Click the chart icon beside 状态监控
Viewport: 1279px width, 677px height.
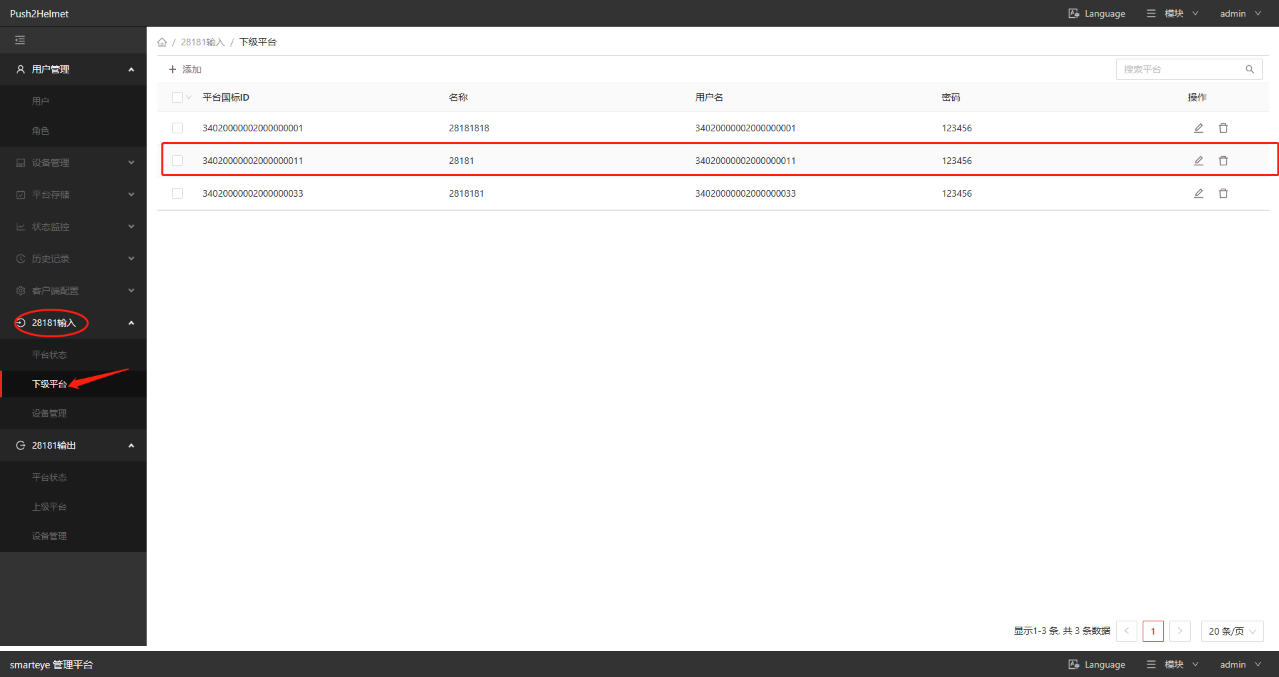pyautogui.click(x=20, y=226)
